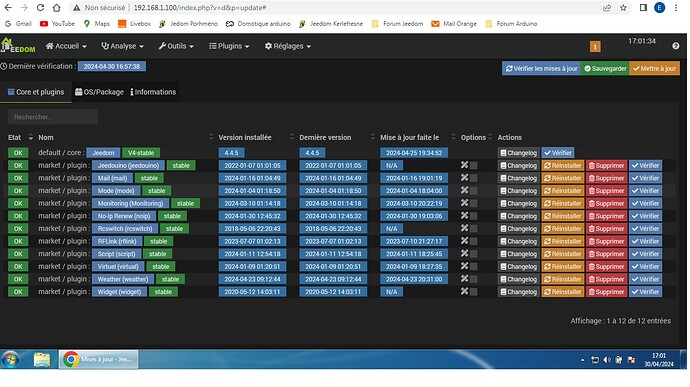The image size is (690, 387).
Task: Click the Monitoring row options icon
Action: click(464, 203)
